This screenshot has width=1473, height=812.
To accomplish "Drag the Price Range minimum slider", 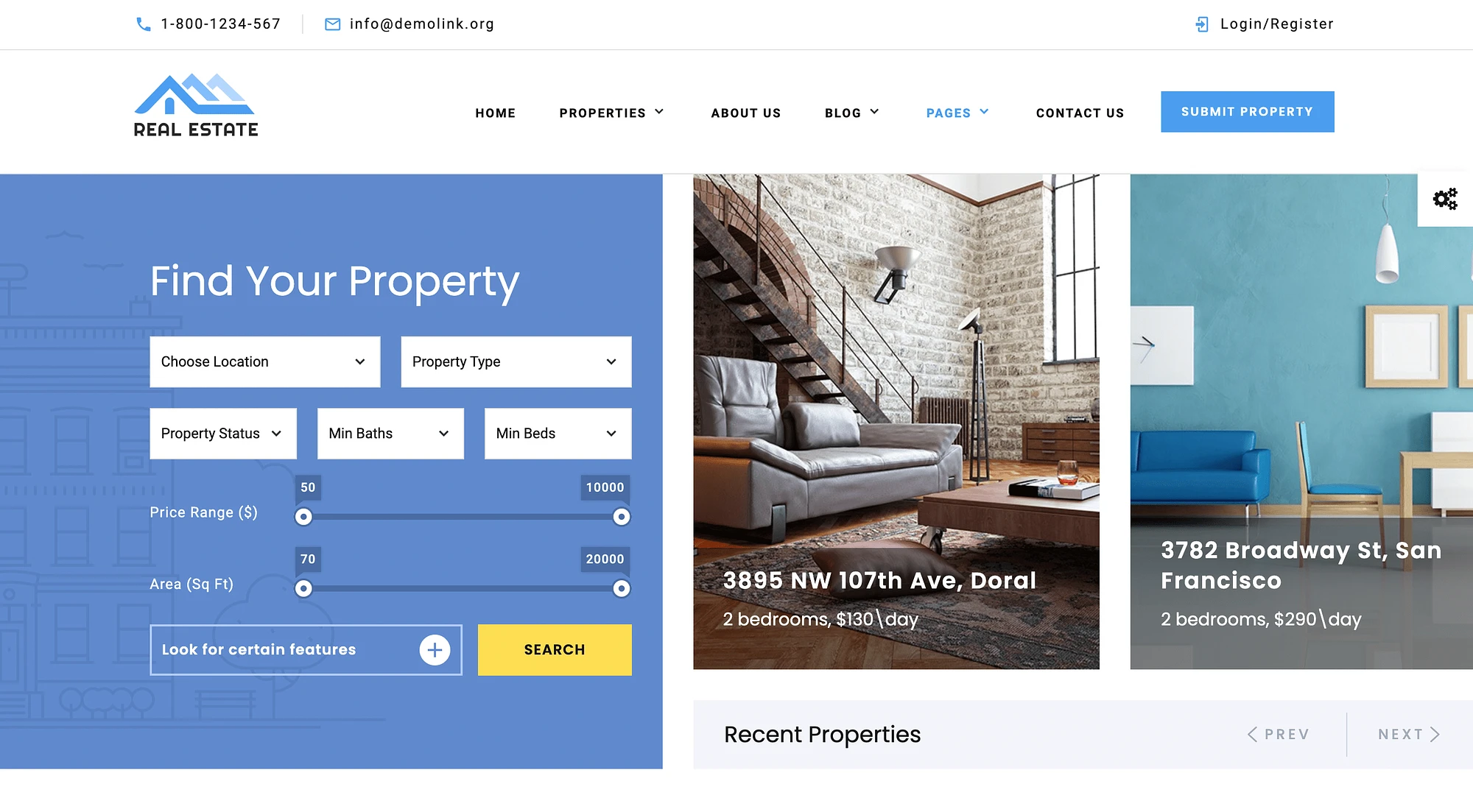I will [x=303, y=517].
